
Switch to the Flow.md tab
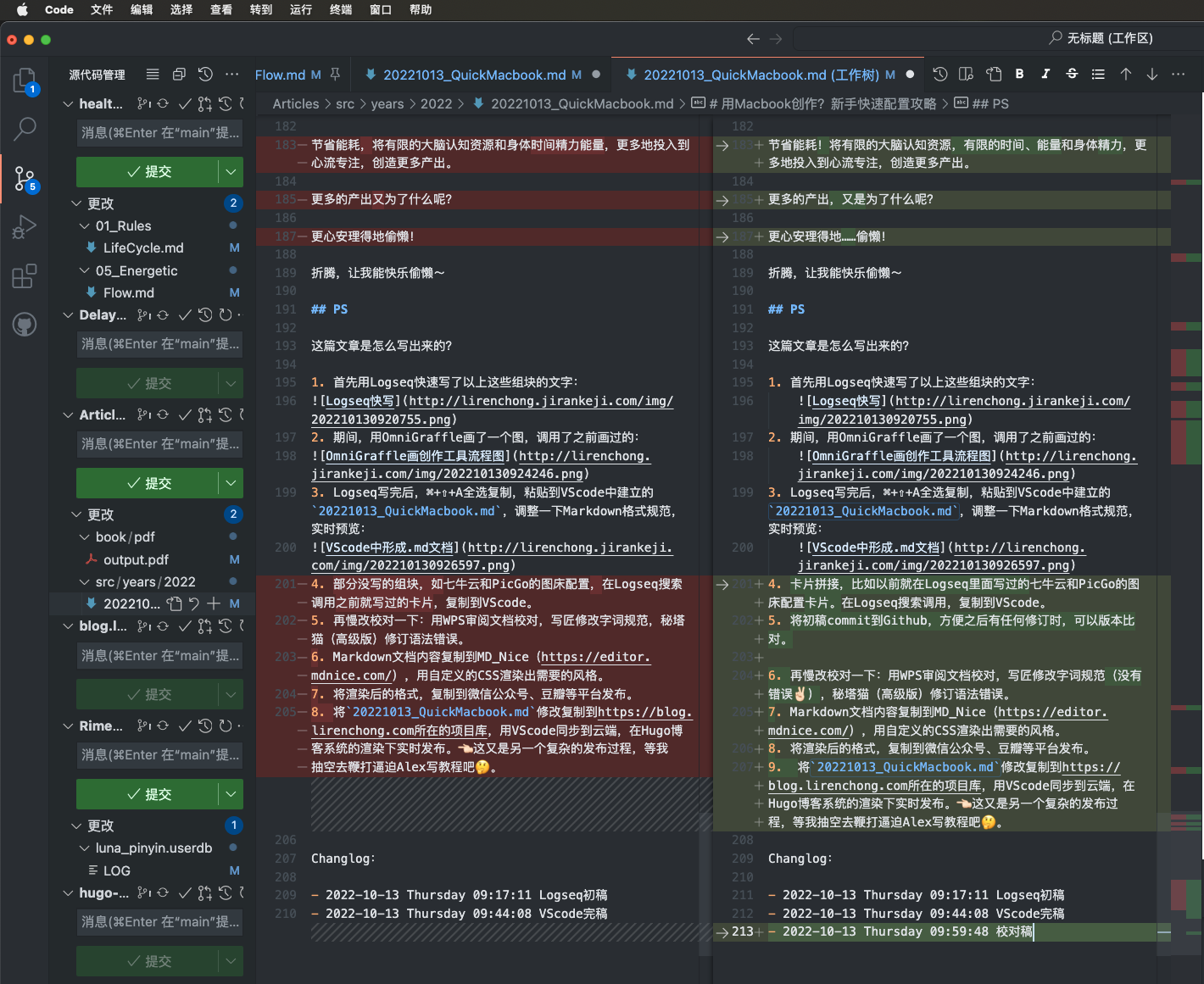[x=280, y=75]
